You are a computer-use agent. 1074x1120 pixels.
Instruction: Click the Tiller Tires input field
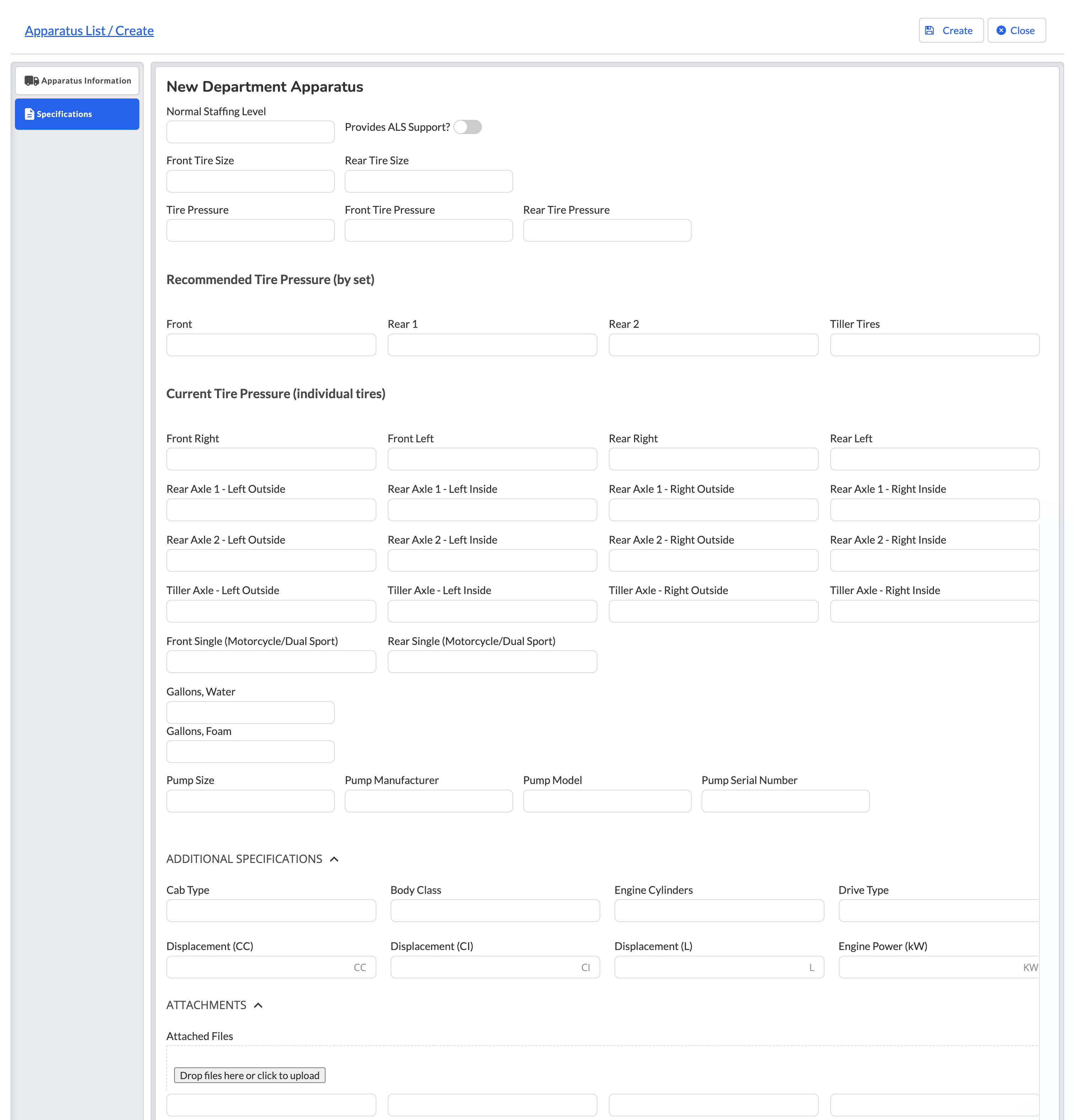tap(934, 345)
